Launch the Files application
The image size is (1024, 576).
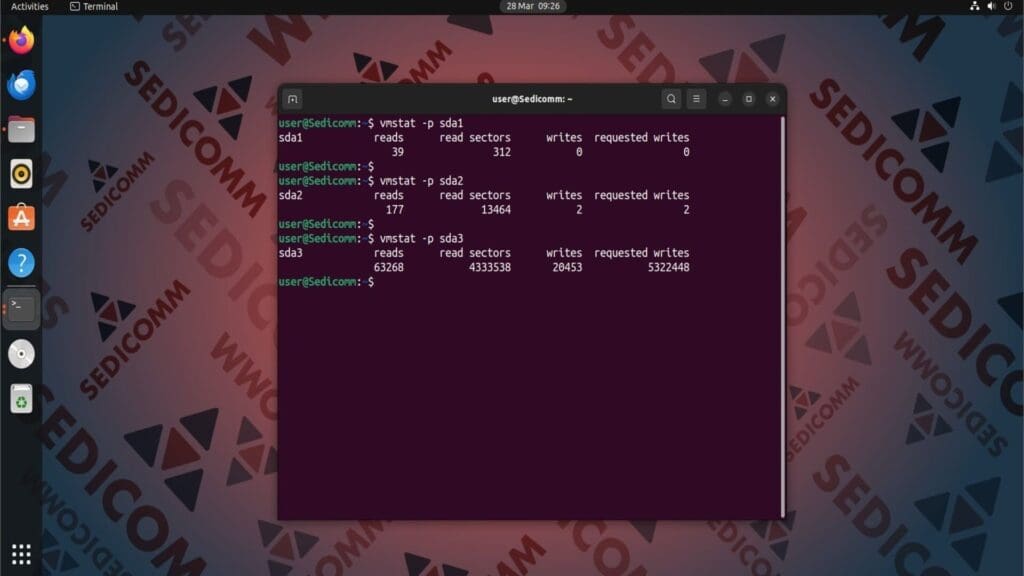point(20,128)
